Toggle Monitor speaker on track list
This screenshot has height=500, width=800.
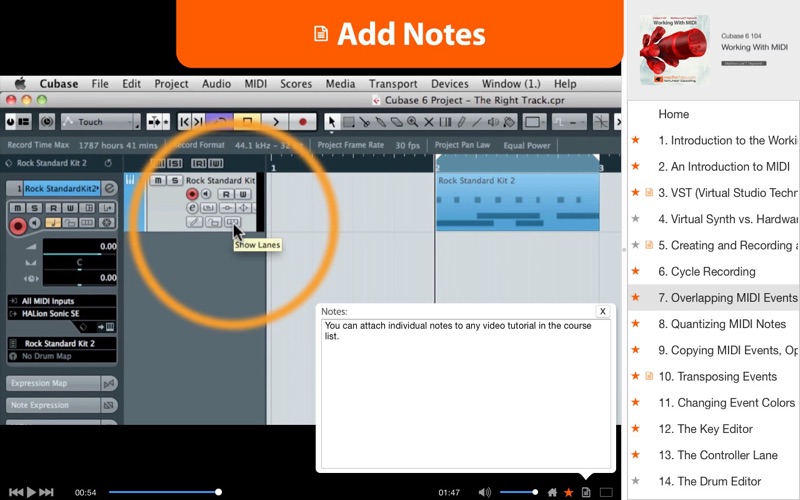click(x=206, y=194)
